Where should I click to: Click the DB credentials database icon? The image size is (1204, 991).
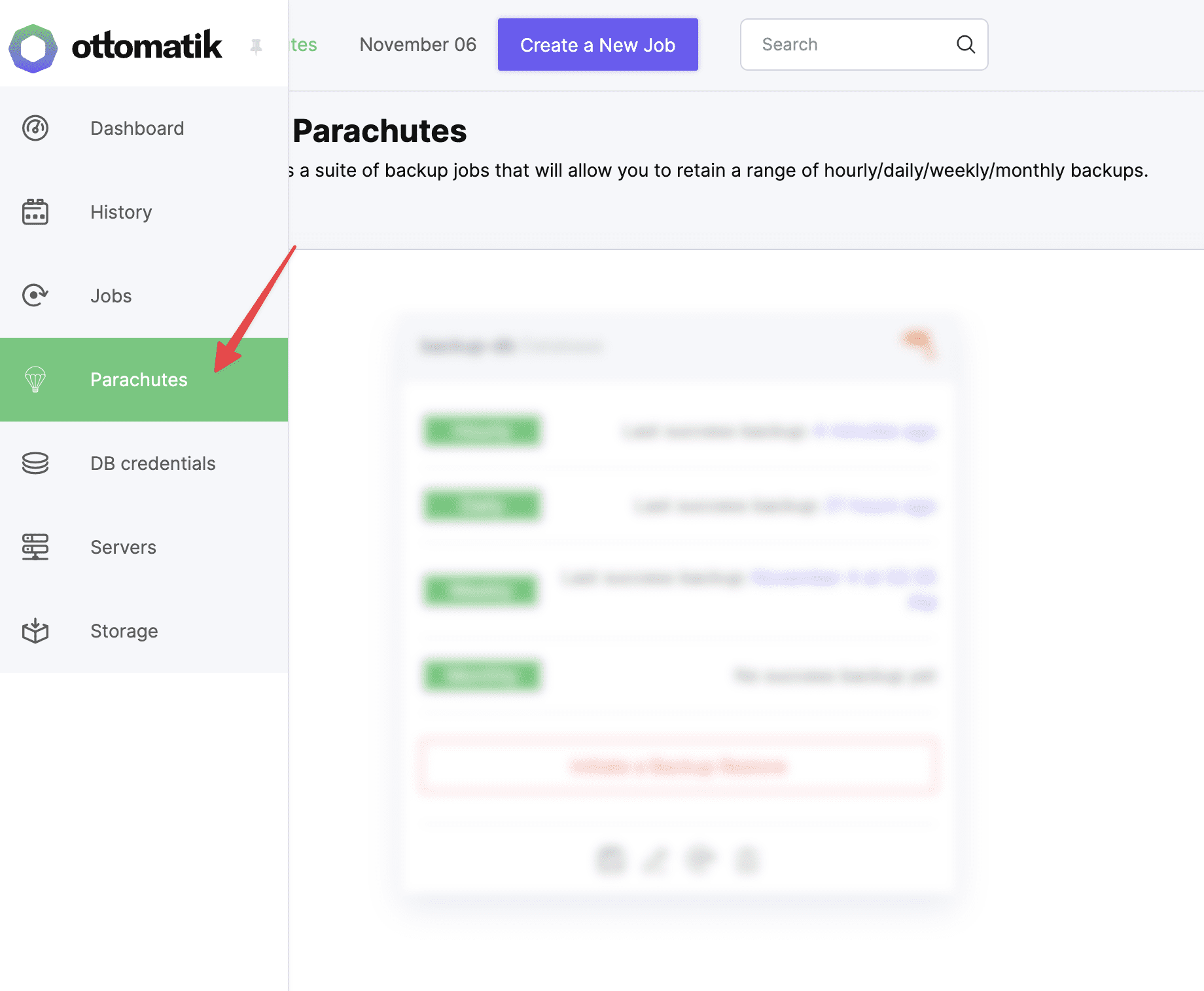35,463
